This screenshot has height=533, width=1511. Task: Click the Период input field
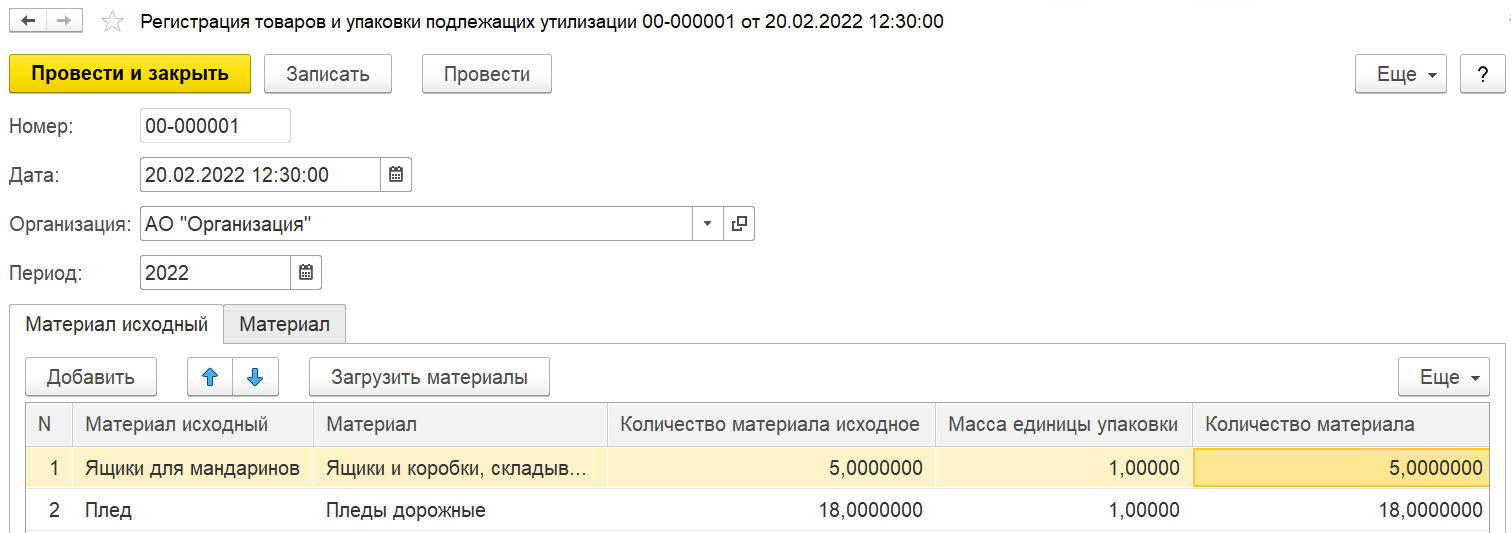point(215,272)
